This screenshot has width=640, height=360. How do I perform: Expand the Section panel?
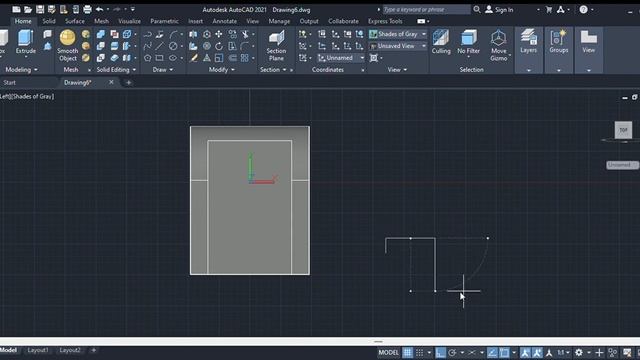tap(273, 70)
